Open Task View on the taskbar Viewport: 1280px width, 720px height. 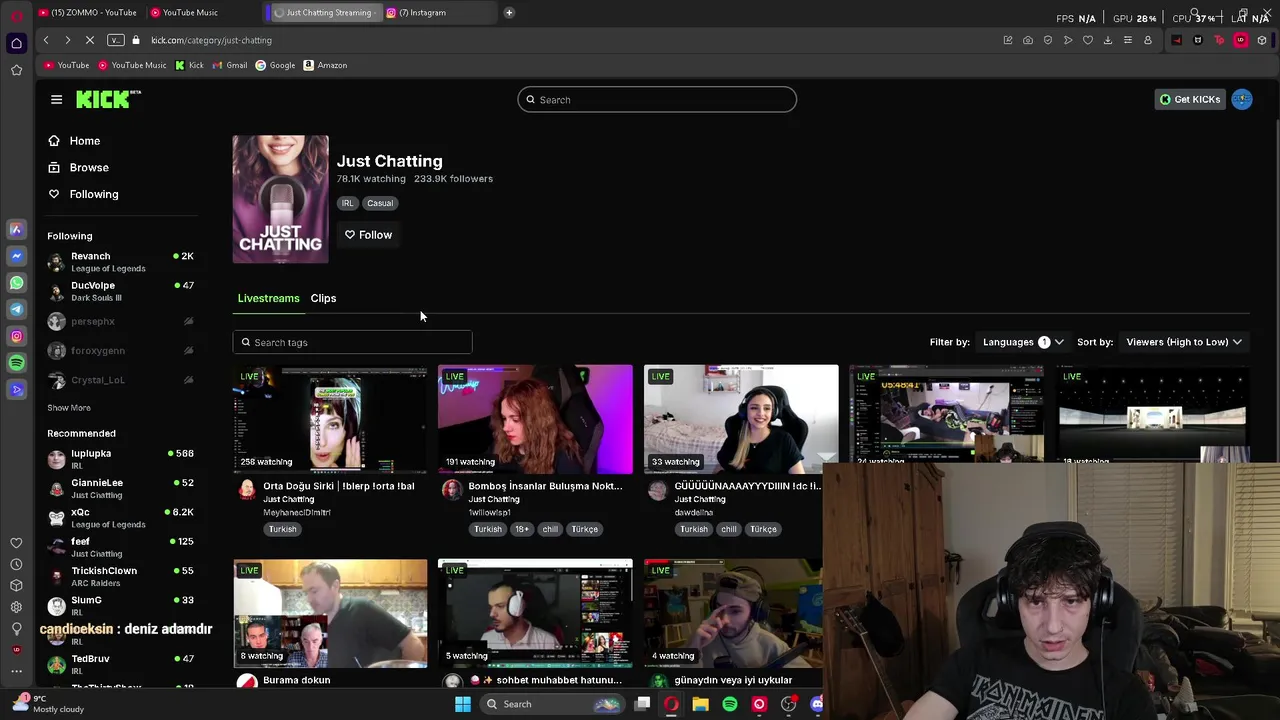643,704
